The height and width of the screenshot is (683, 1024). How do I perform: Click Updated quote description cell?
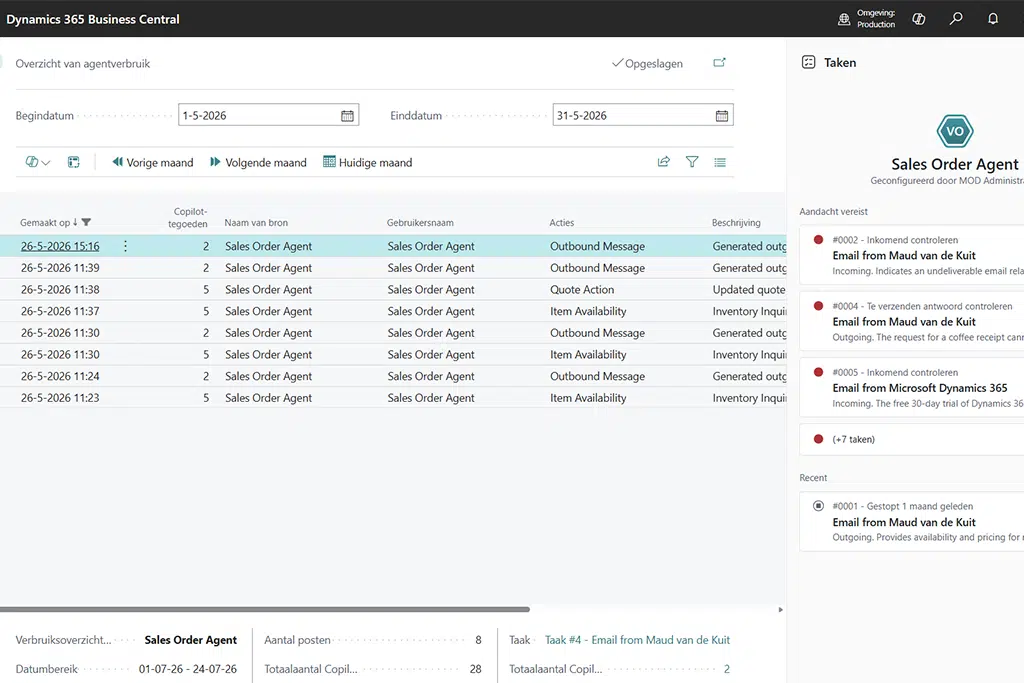[749, 289]
